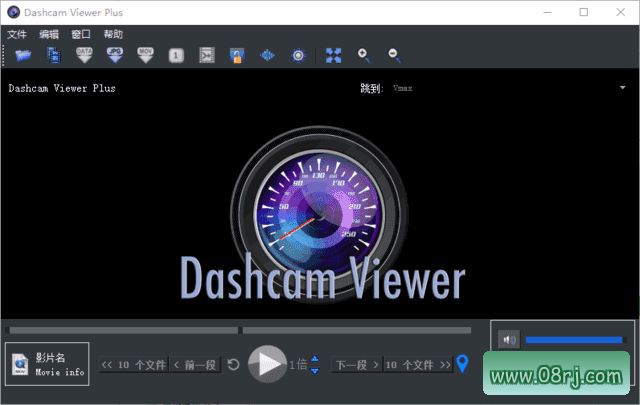Click the fullscreen arrows icon
The image size is (640, 405).
click(333, 55)
